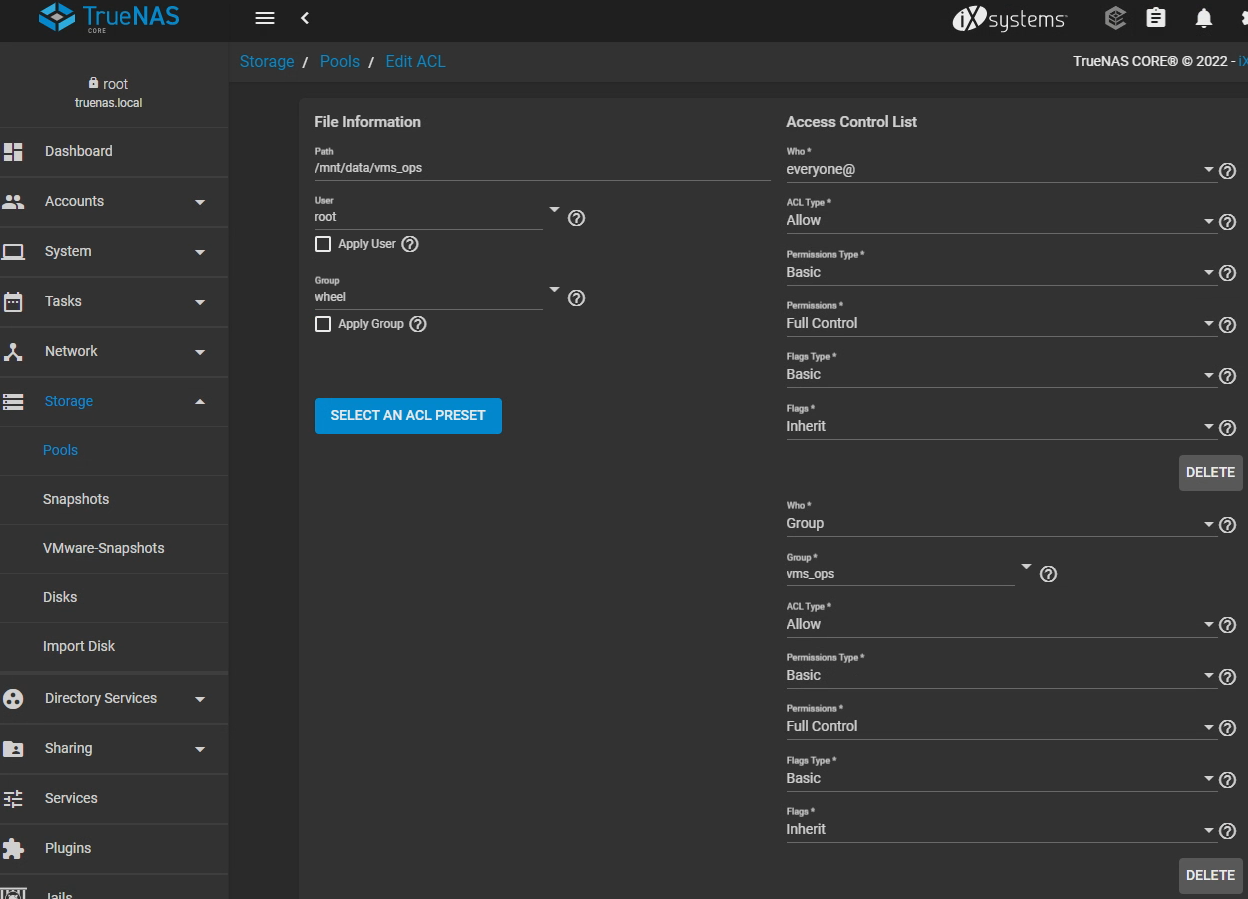Open help for everyone@ Who field
1248x899 pixels.
tap(1227, 171)
